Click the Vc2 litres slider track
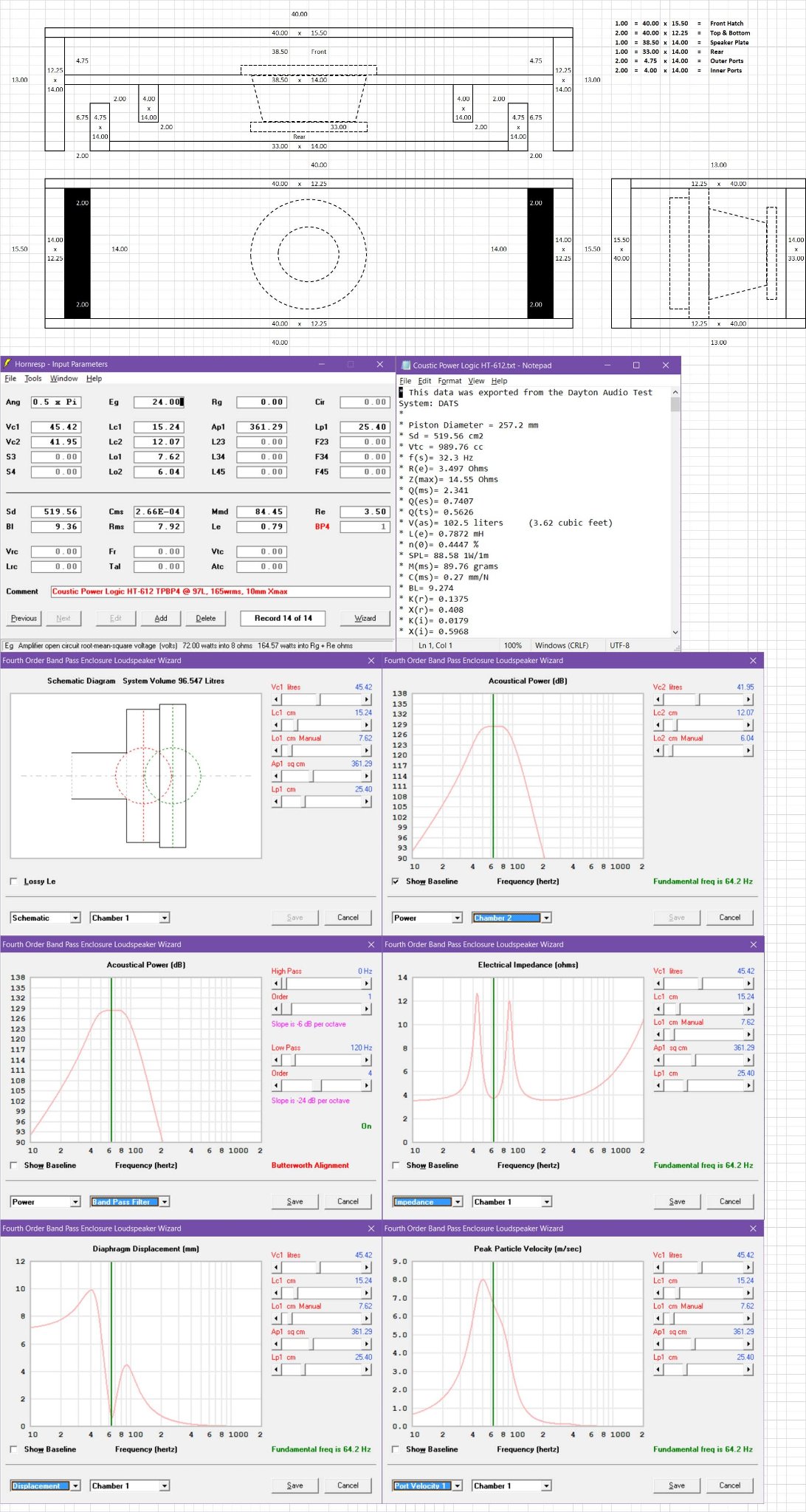 703,699
